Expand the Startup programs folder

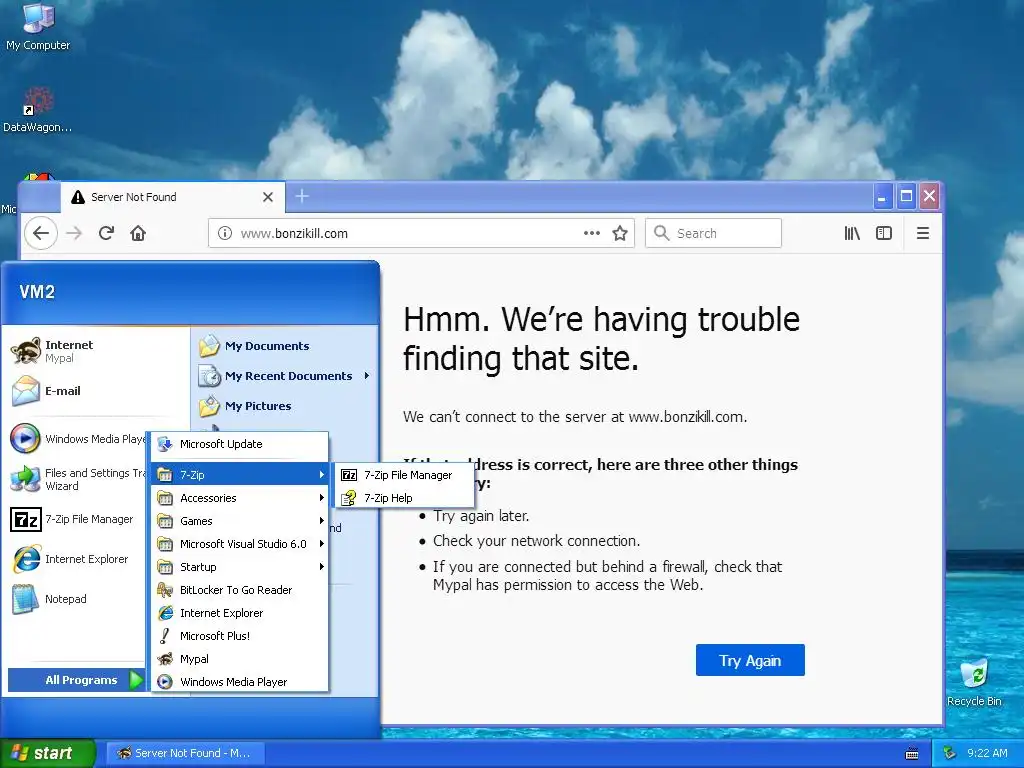tap(240, 567)
